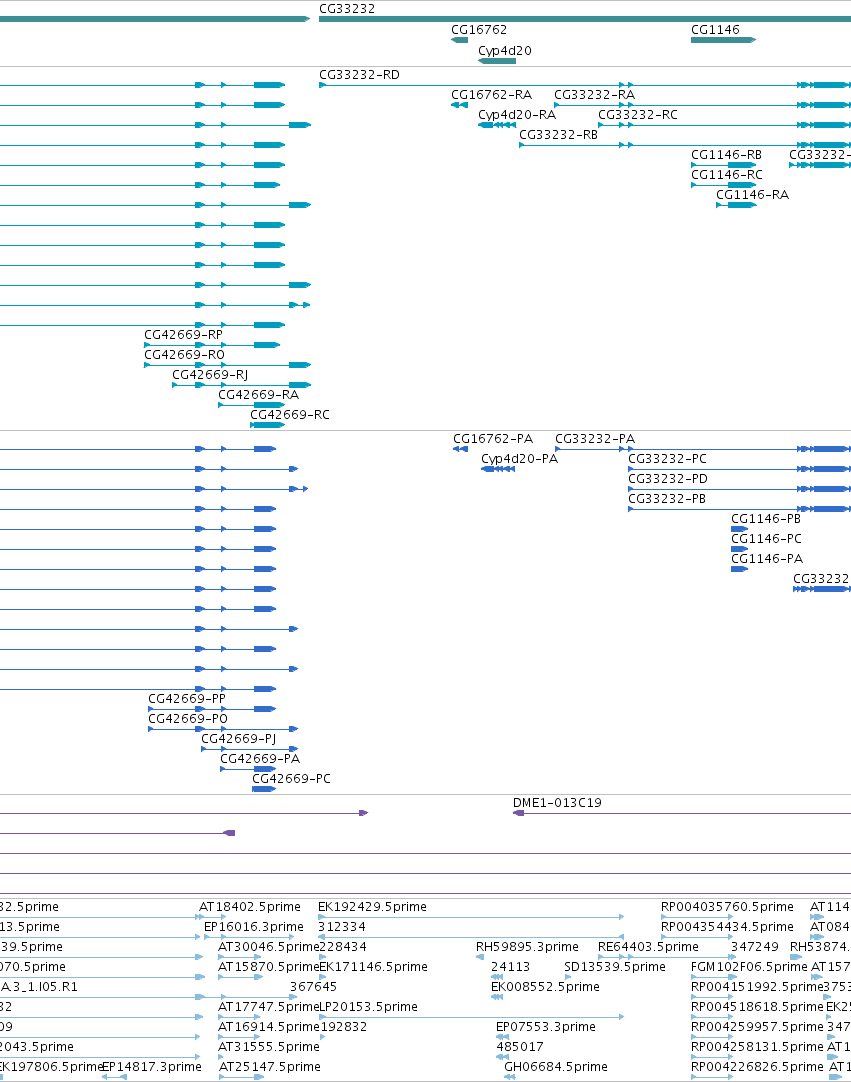The width and height of the screenshot is (851, 1082).
Task: Open EST entry 312334
Action: click(x=342, y=927)
